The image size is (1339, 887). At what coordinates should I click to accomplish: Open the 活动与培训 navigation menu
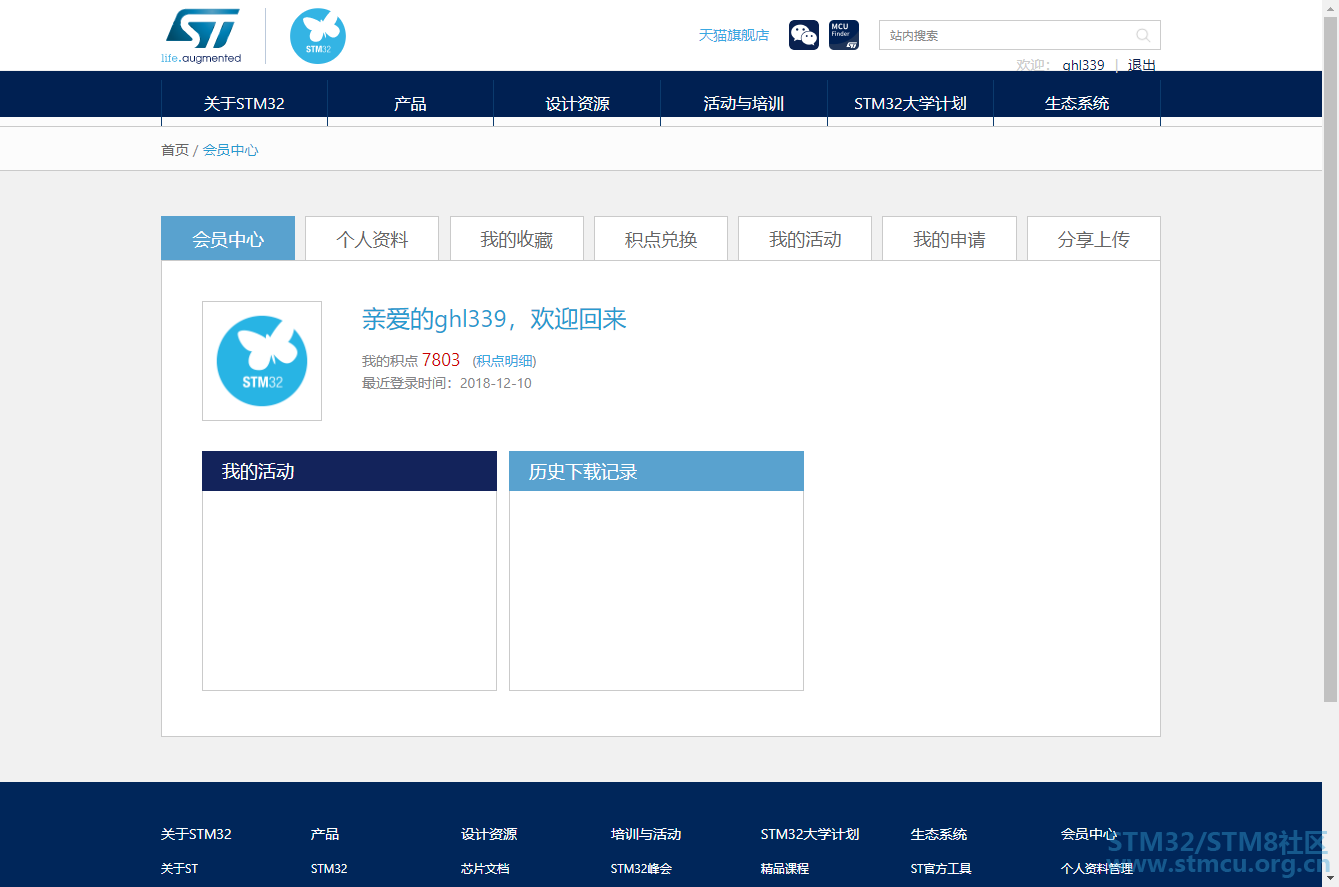pyautogui.click(x=744, y=103)
